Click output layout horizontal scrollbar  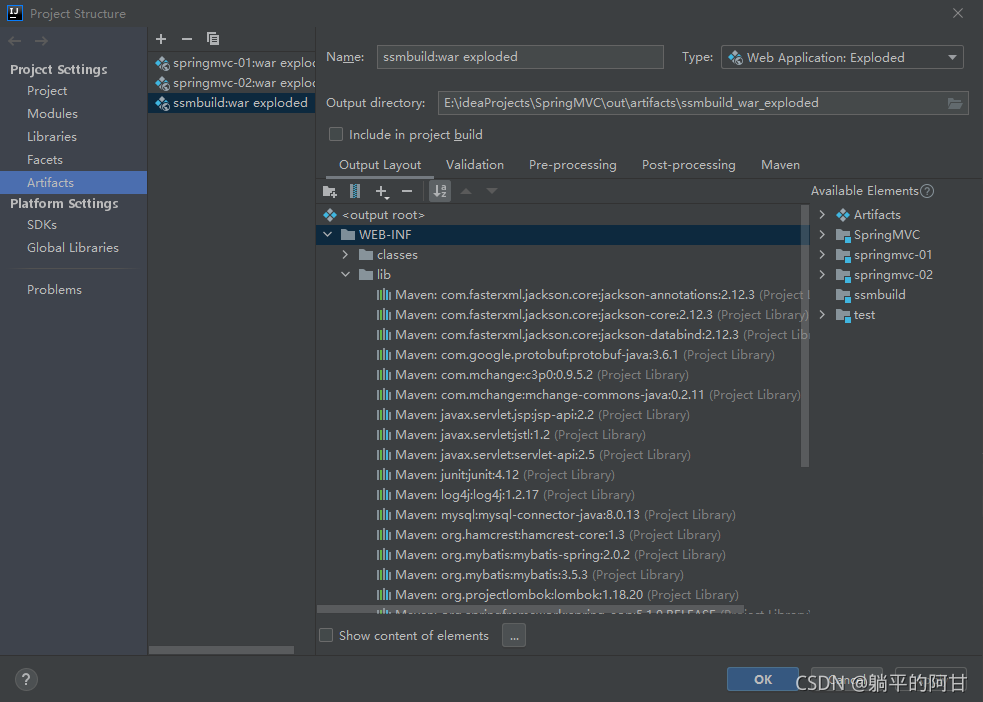coord(531,609)
